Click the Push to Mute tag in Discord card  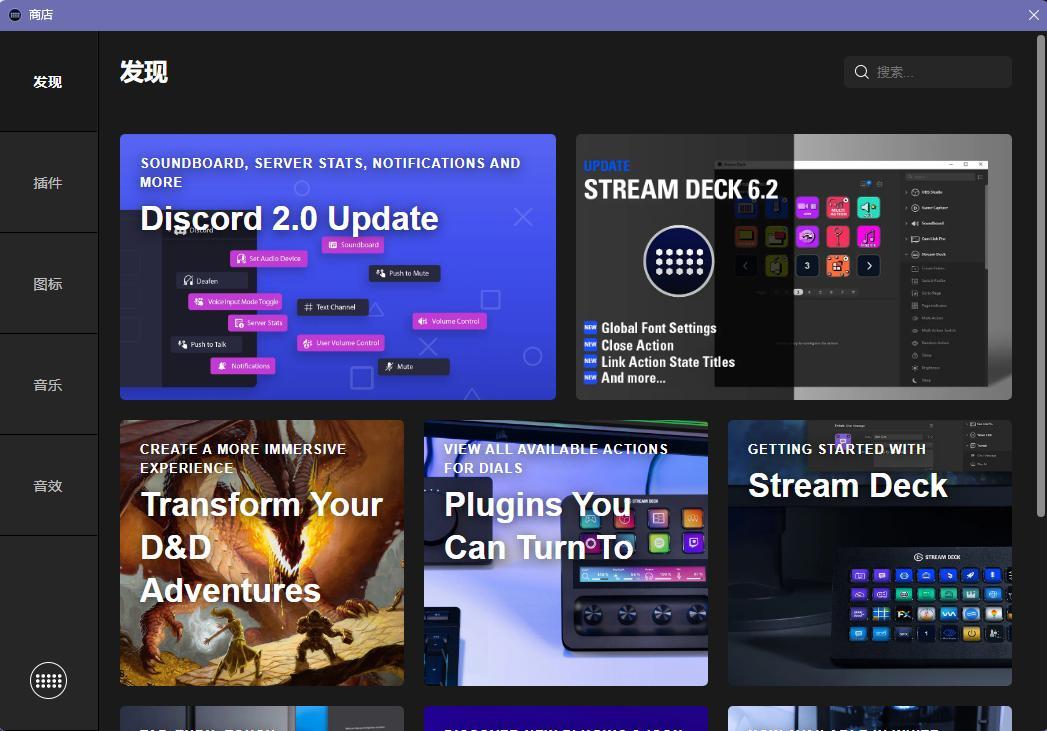pos(405,273)
